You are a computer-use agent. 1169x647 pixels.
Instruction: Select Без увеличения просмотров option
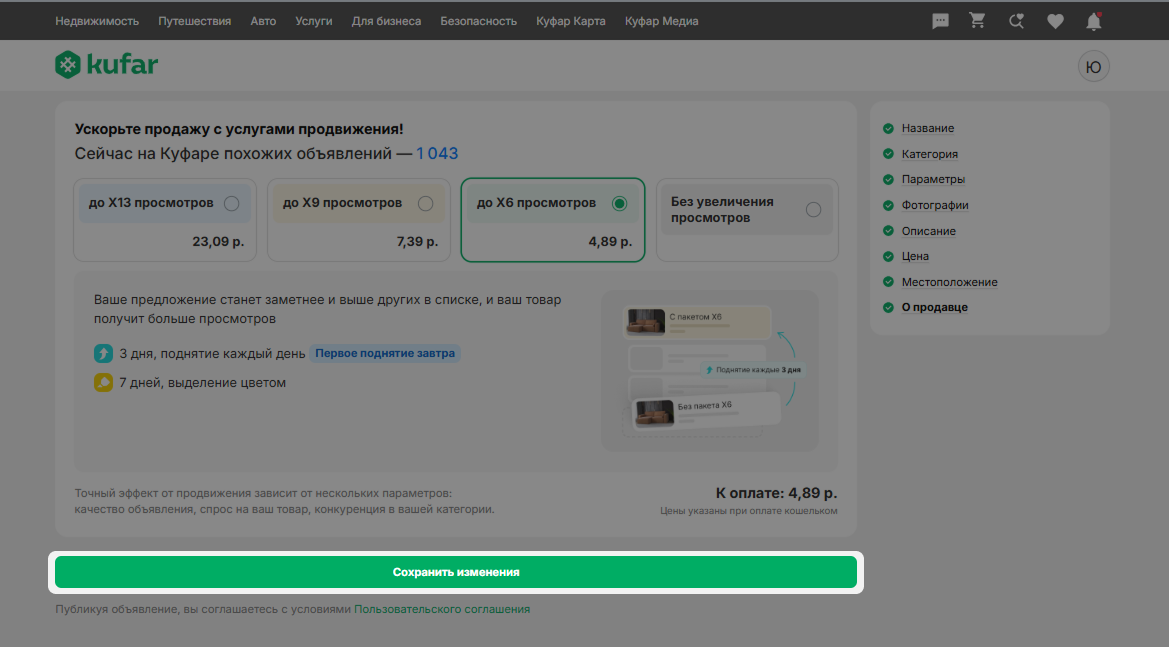[x=747, y=220]
